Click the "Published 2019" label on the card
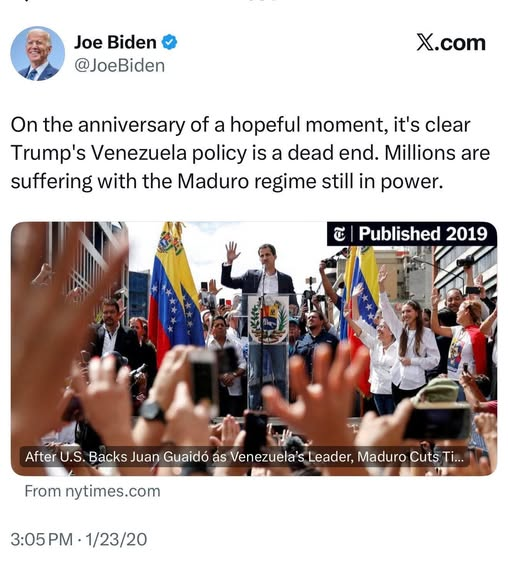 [423, 234]
